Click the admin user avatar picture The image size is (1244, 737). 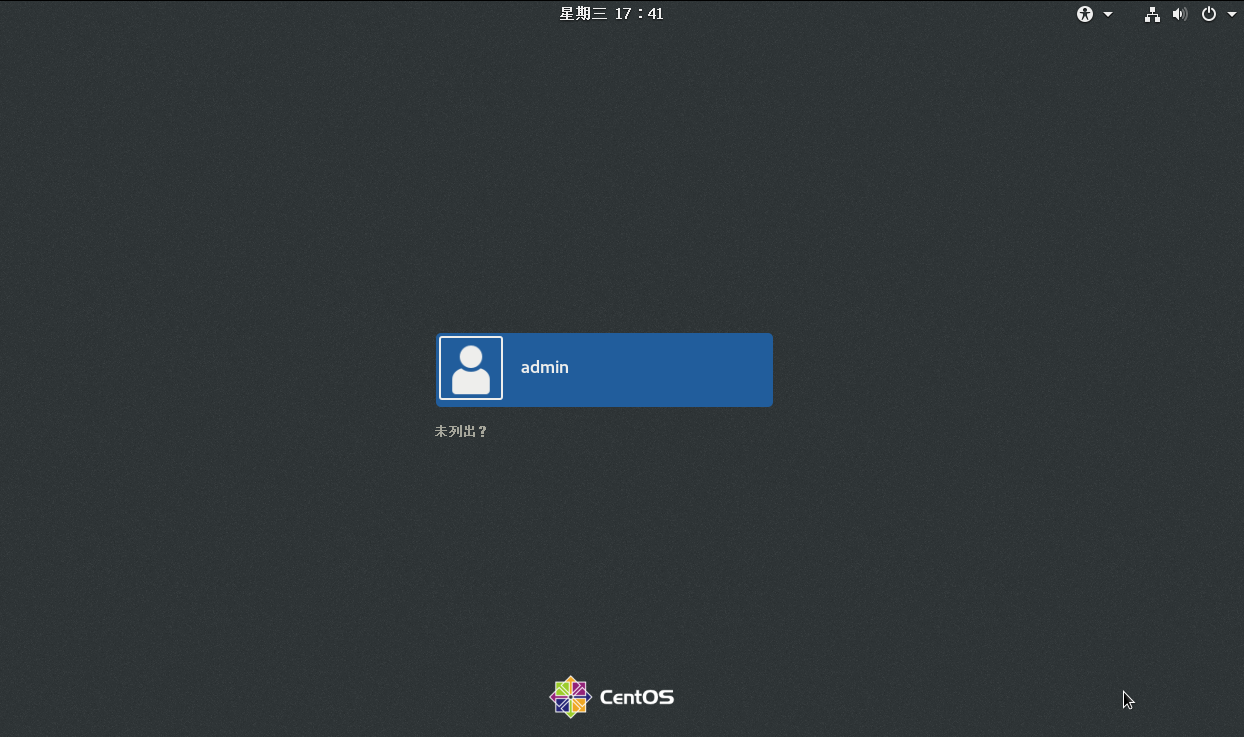tap(471, 368)
